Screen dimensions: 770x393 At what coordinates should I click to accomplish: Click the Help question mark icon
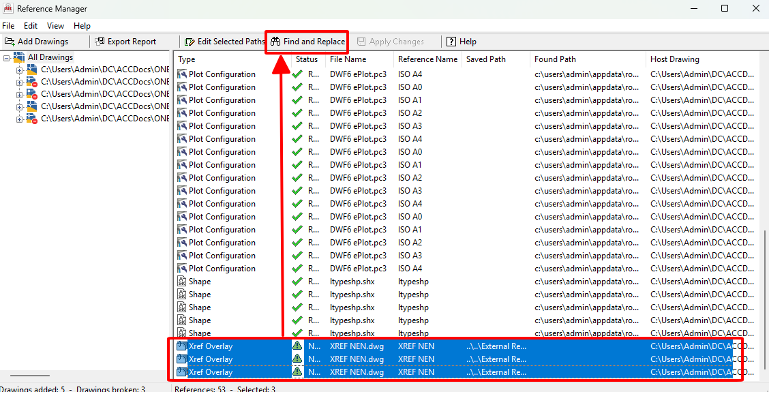[451, 42]
